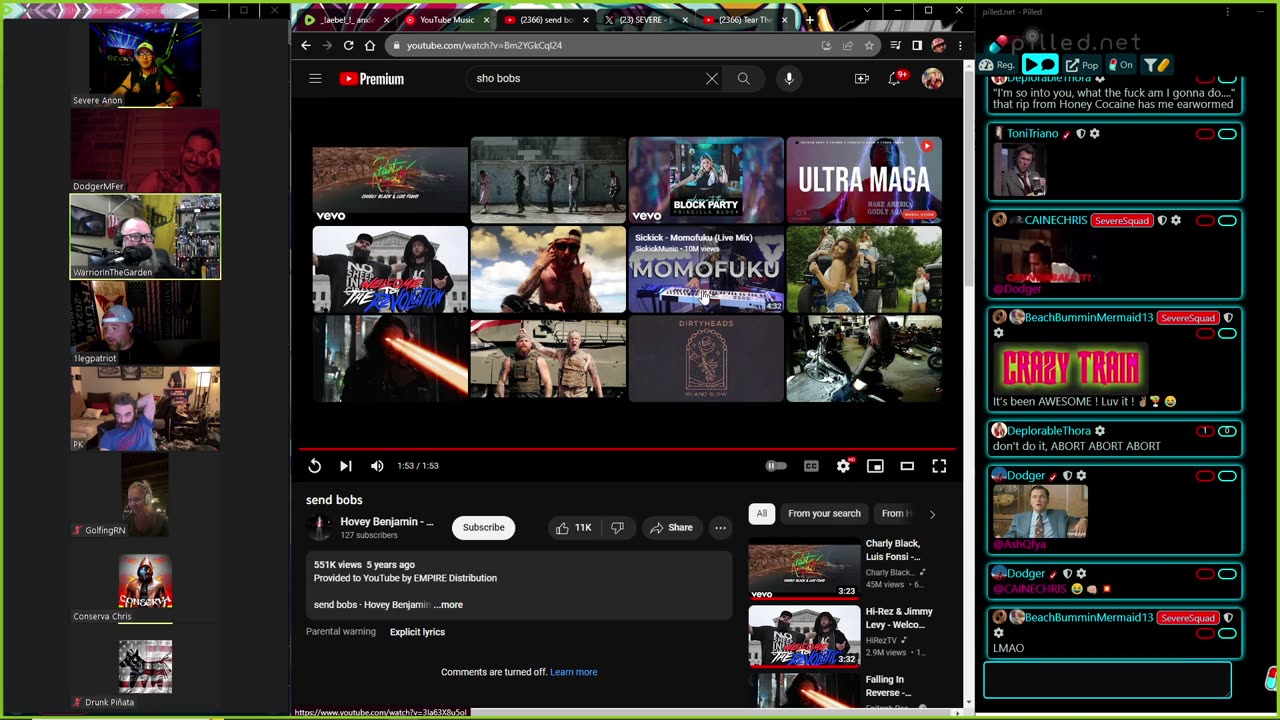Image resolution: width=1280 pixels, height=720 pixels.
Task: Reload the YouTube page
Action: pos(348,45)
